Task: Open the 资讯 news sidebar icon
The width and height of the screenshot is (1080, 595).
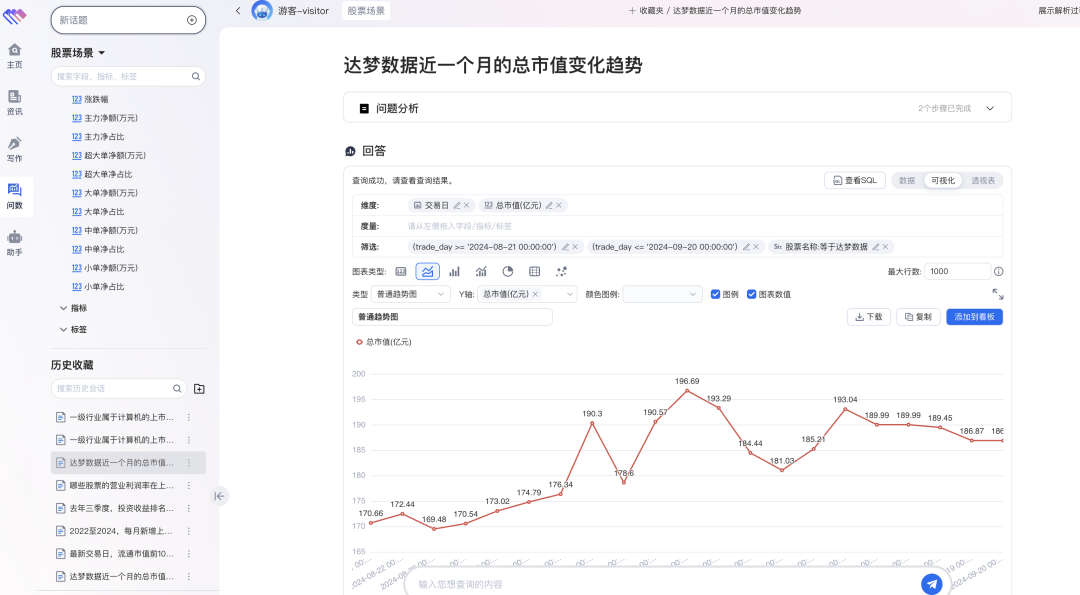Action: [14, 103]
